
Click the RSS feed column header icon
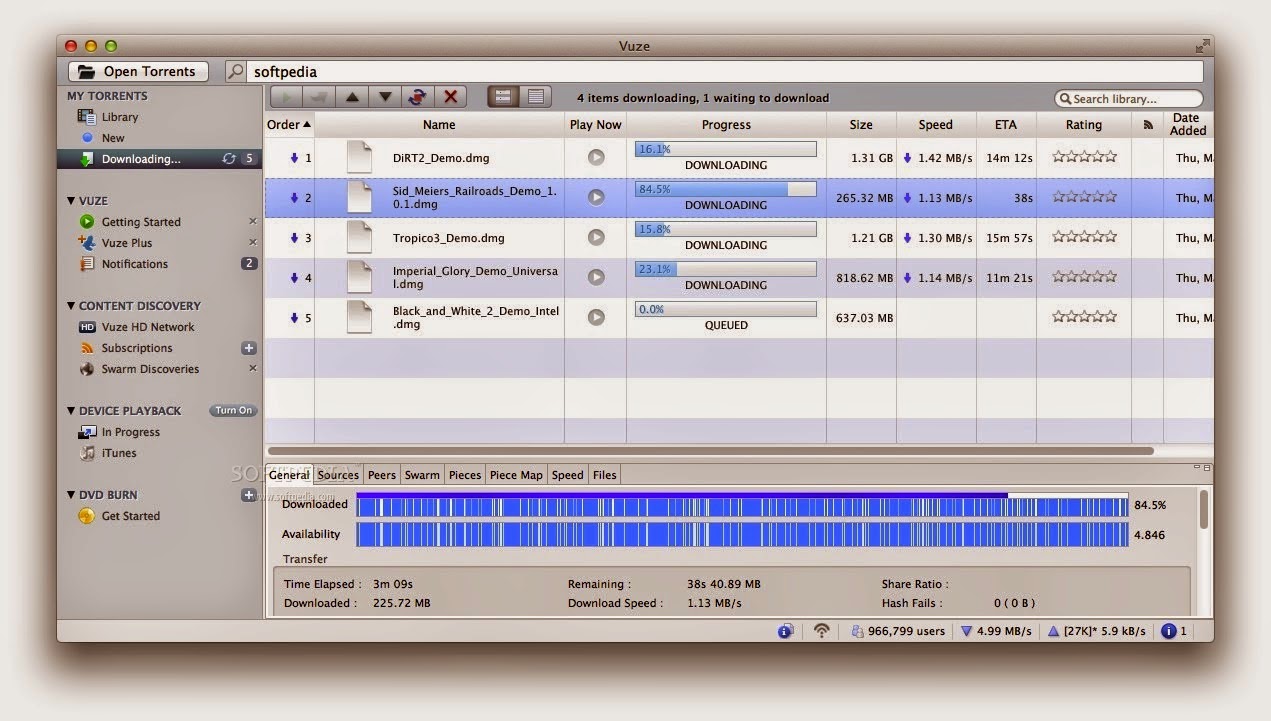1147,125
